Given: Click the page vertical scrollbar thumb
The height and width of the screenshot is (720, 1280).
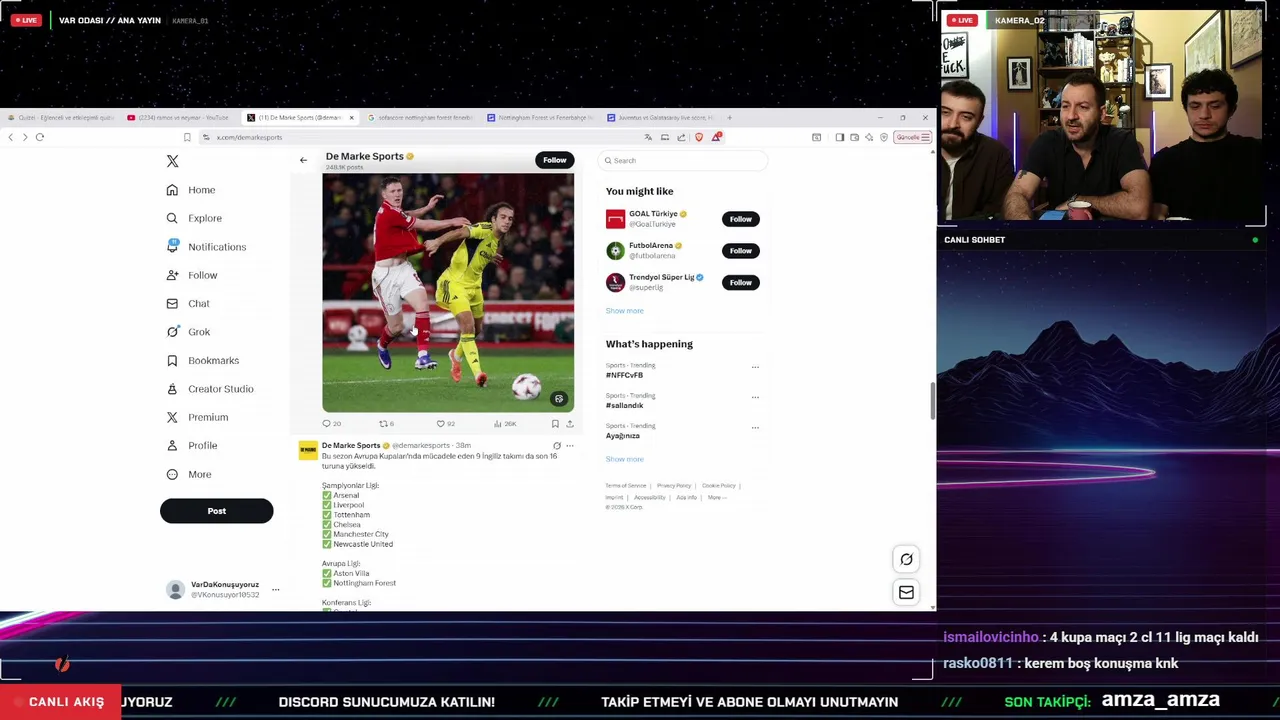Looking at the screenshot, I should 933,401.
